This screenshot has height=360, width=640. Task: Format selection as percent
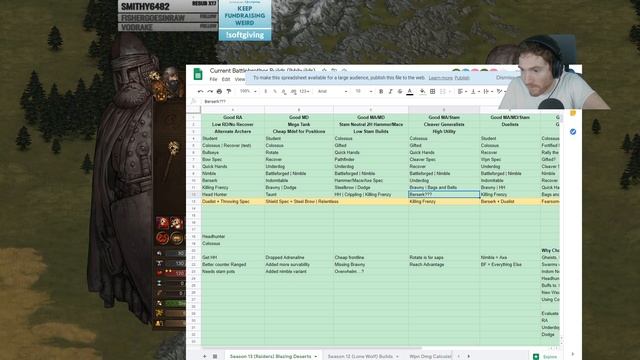[275, 91]
